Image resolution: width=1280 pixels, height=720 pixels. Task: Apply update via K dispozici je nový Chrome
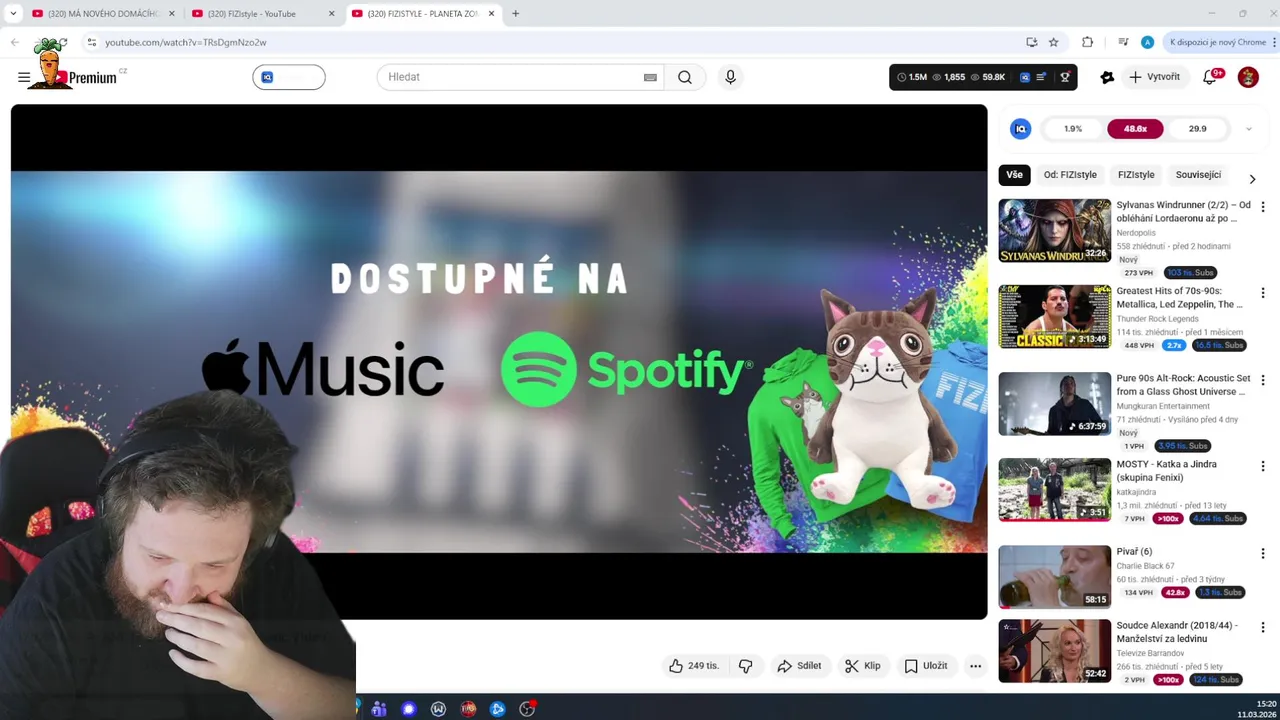tap(1217, 42)
